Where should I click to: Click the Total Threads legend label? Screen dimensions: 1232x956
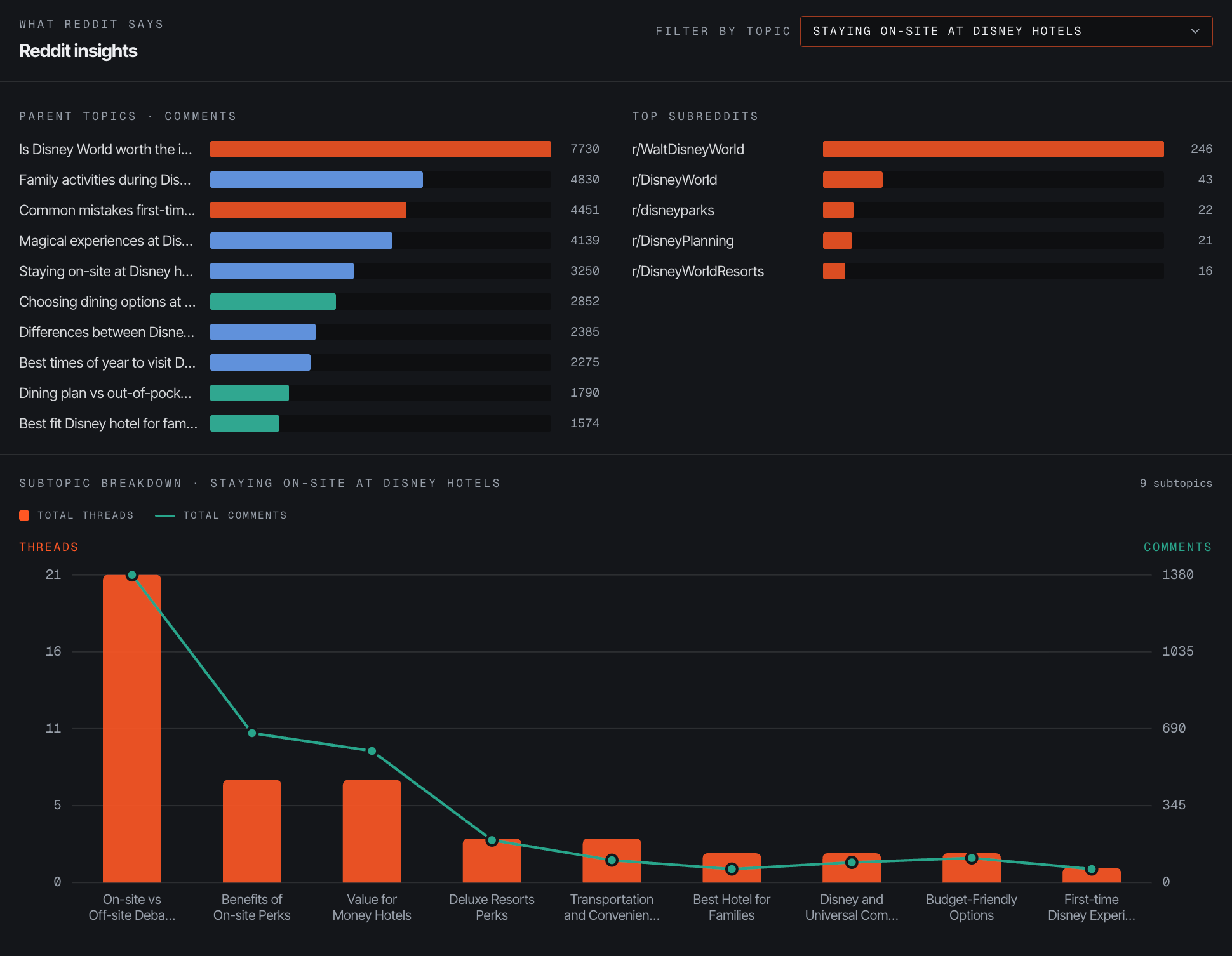pos(86,515)
